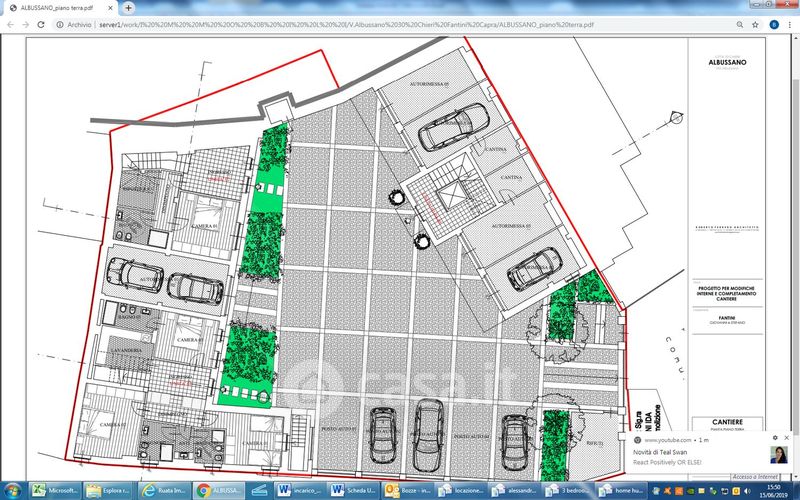Open a new browser tab
The height and width of the screenshot is (500, 800).
click(x=128, y=7)
